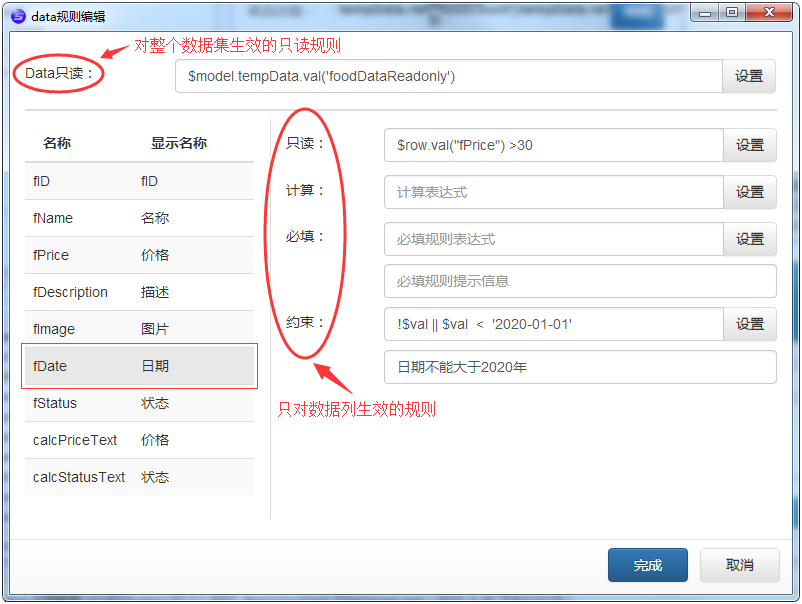Select the calcPriceText row

(x=139, y=440)
